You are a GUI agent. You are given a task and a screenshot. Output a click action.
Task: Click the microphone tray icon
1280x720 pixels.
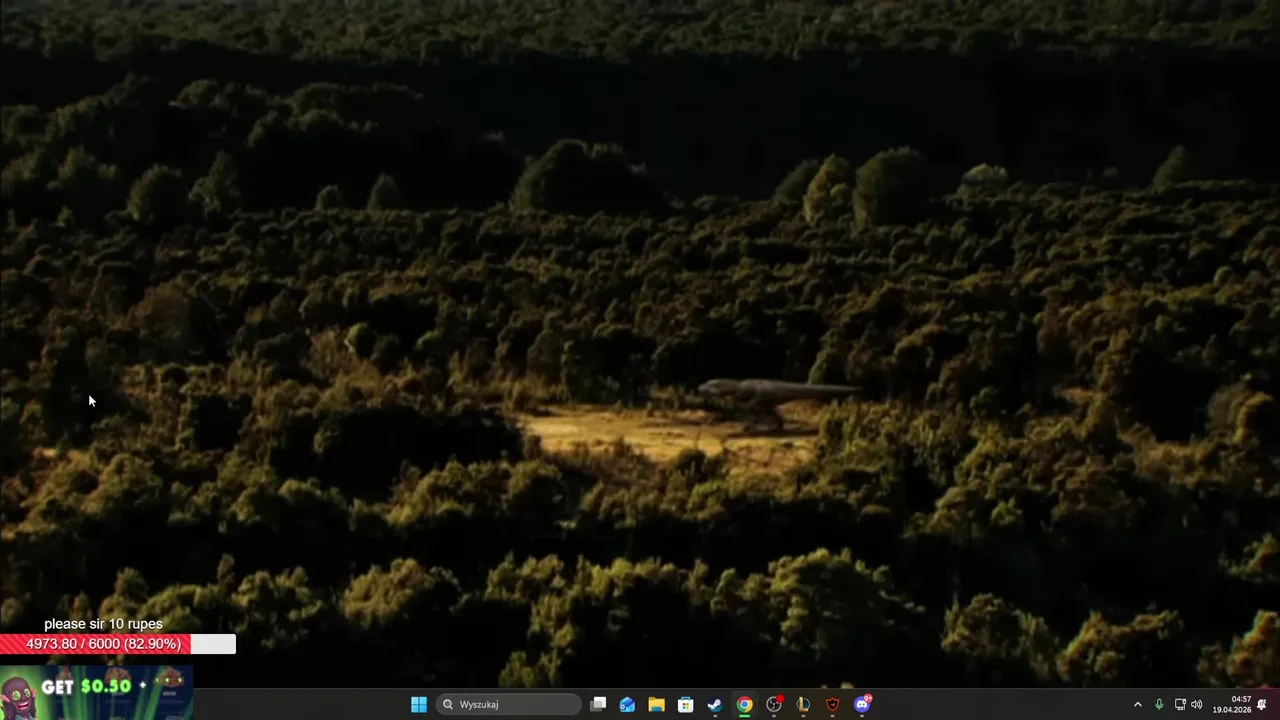(x=1159, y=704)
